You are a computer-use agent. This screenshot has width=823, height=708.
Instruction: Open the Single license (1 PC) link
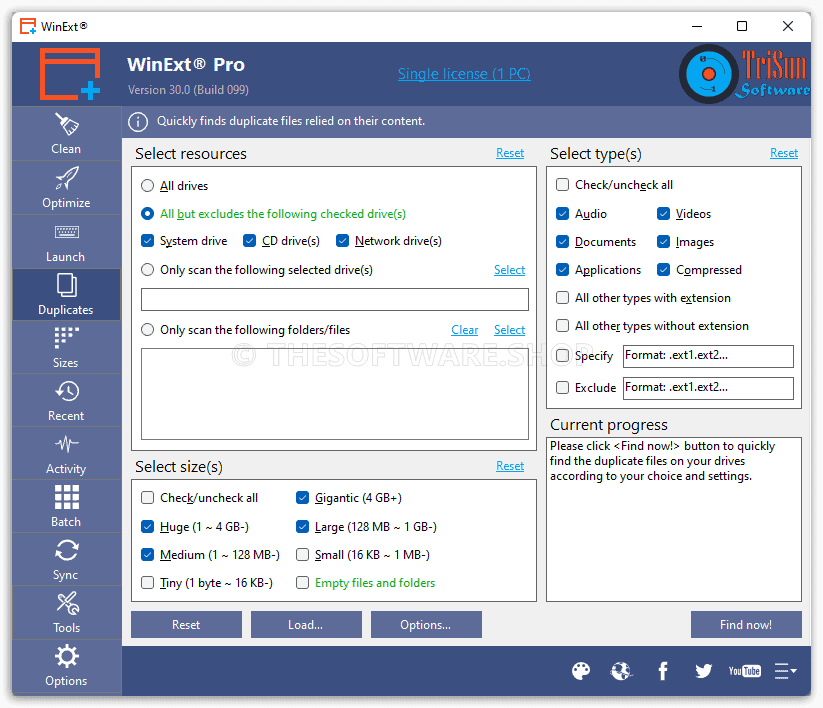(464, 74)
